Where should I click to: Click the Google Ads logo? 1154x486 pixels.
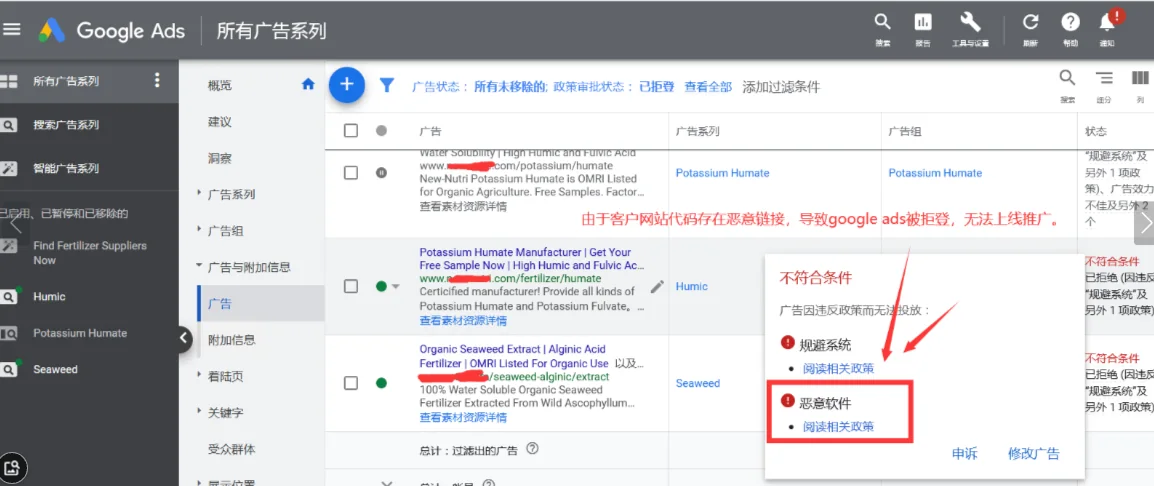click(x=52, y=30)
